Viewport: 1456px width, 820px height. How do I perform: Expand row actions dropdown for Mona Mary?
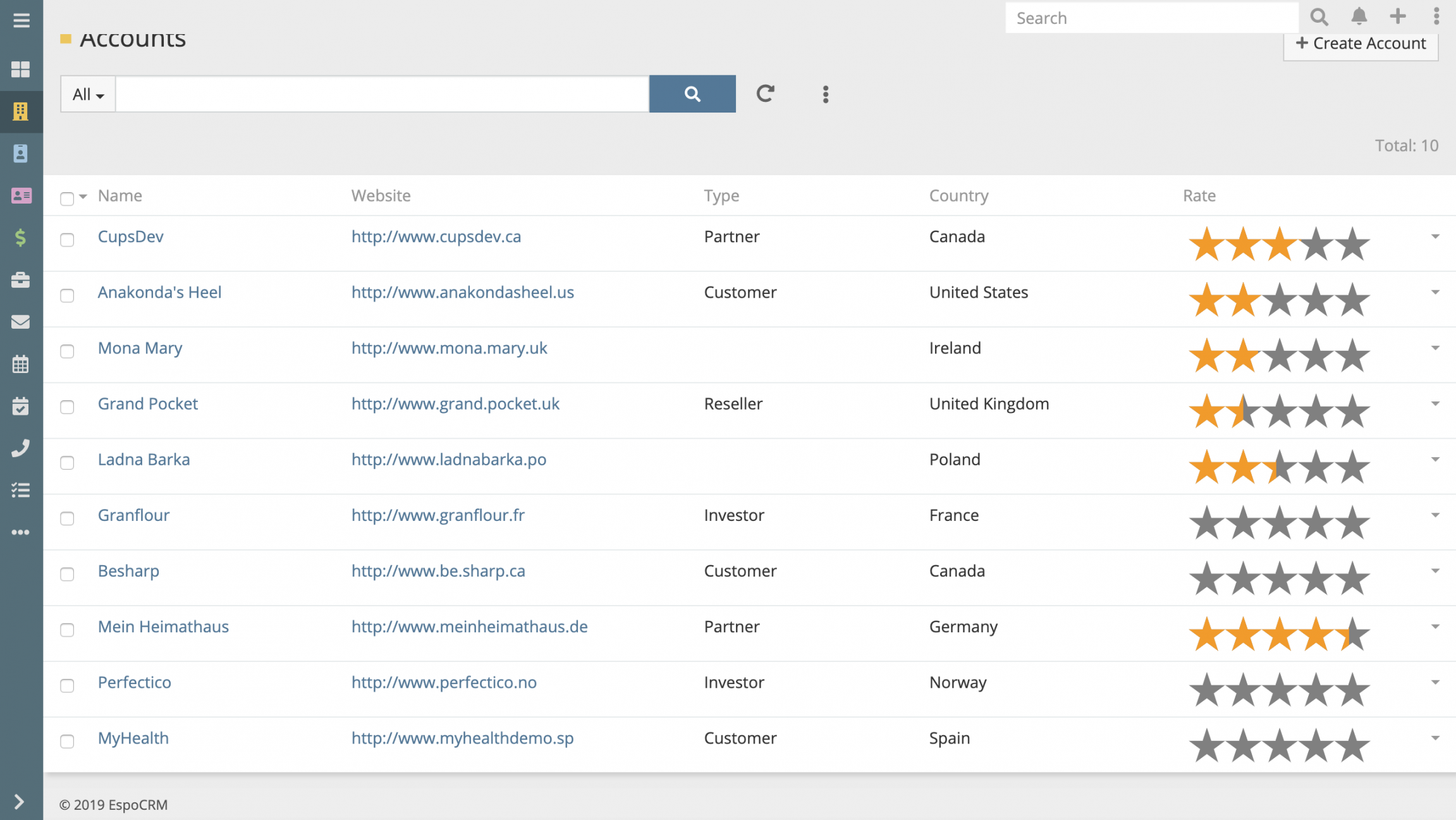[x=1435, y=348]
